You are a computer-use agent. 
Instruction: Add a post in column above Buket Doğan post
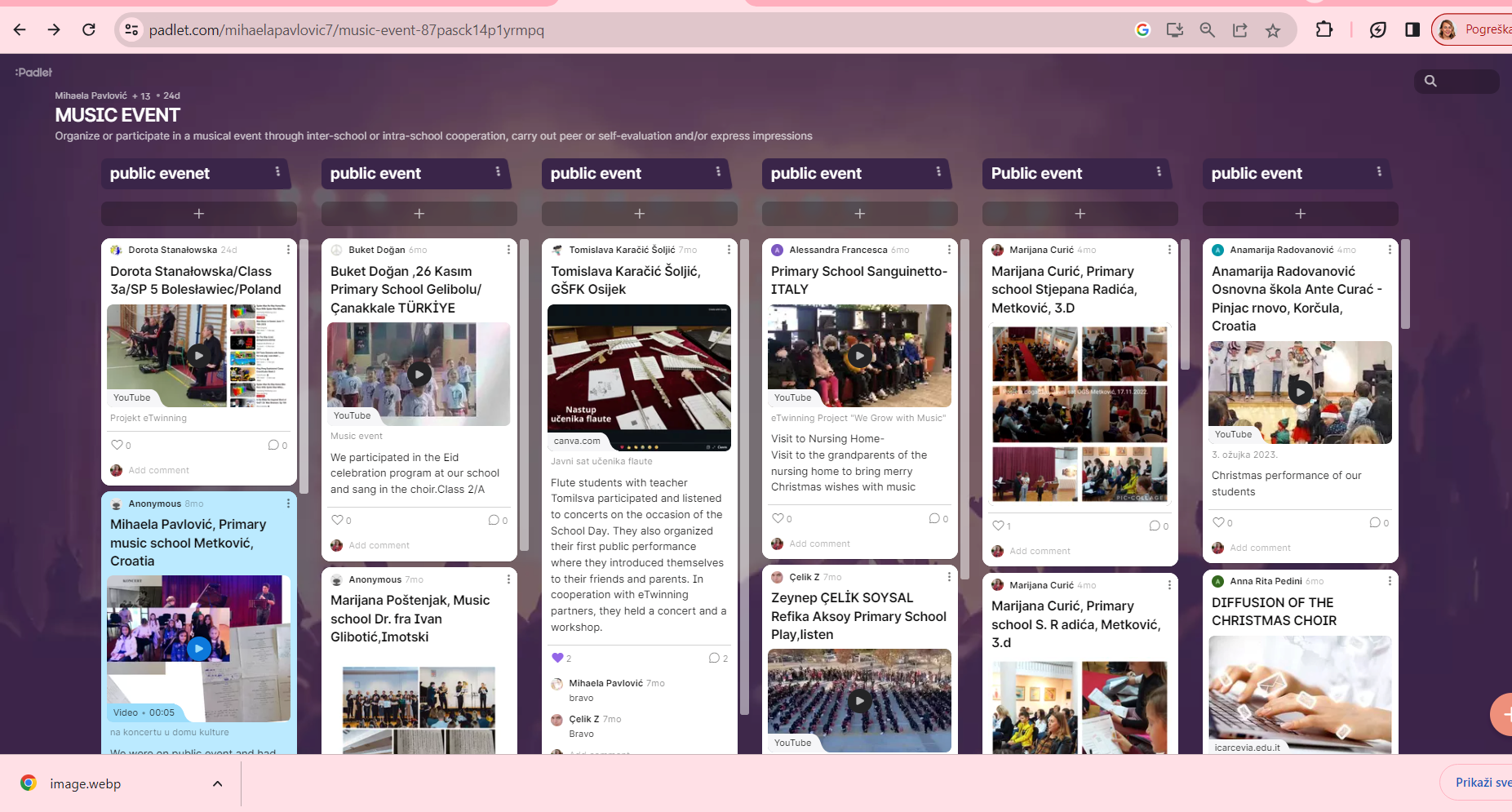(419, 214)
